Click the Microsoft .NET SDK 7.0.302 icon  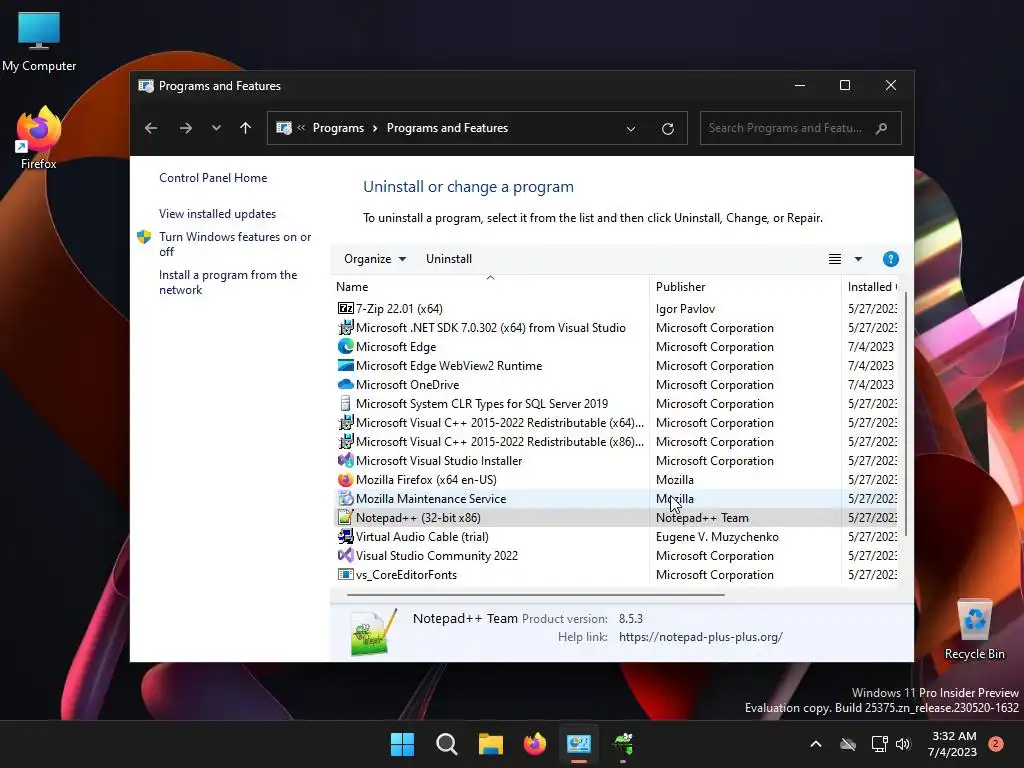[345, 327]
